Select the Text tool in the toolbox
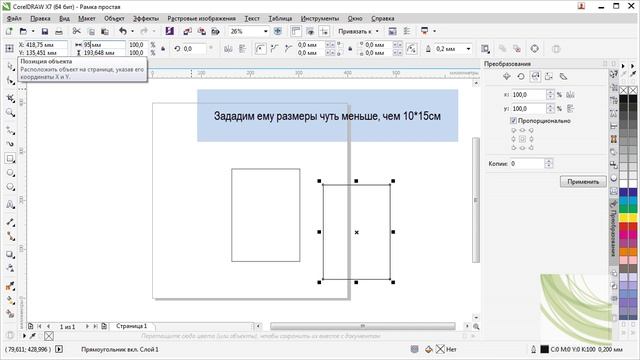 [10, 205]
